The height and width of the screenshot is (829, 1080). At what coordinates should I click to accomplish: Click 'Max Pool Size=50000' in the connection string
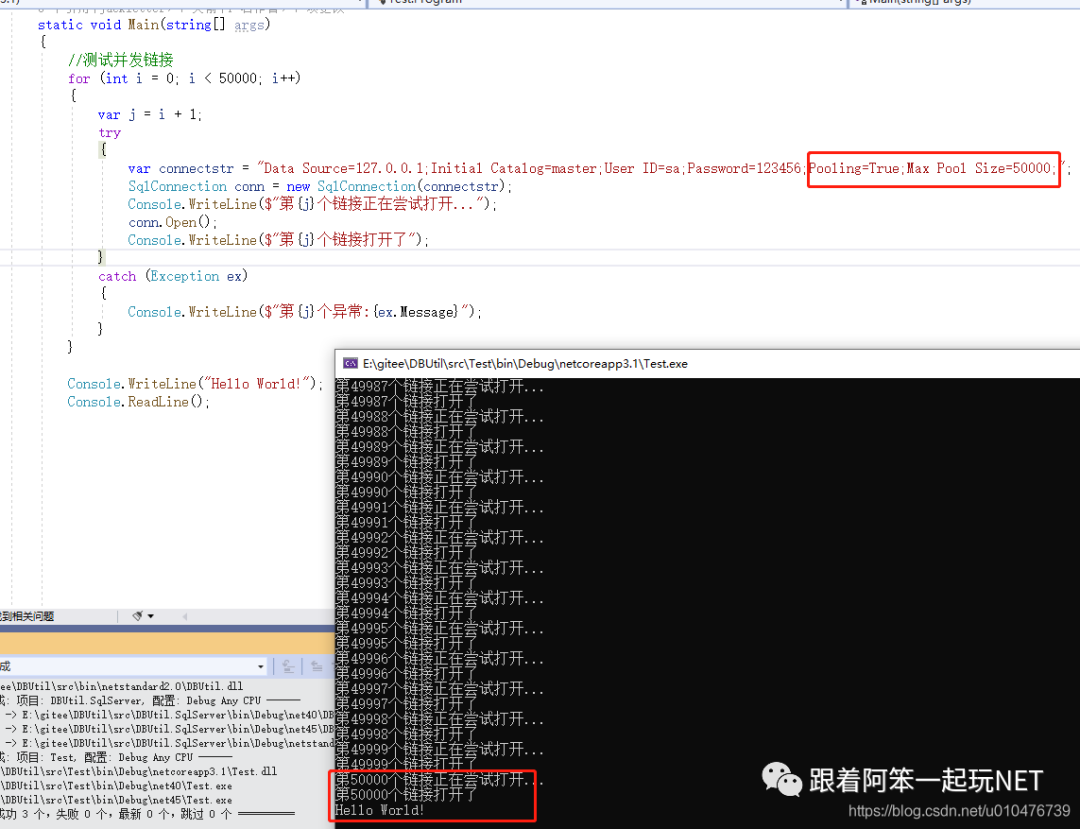(x=979, y=168)
